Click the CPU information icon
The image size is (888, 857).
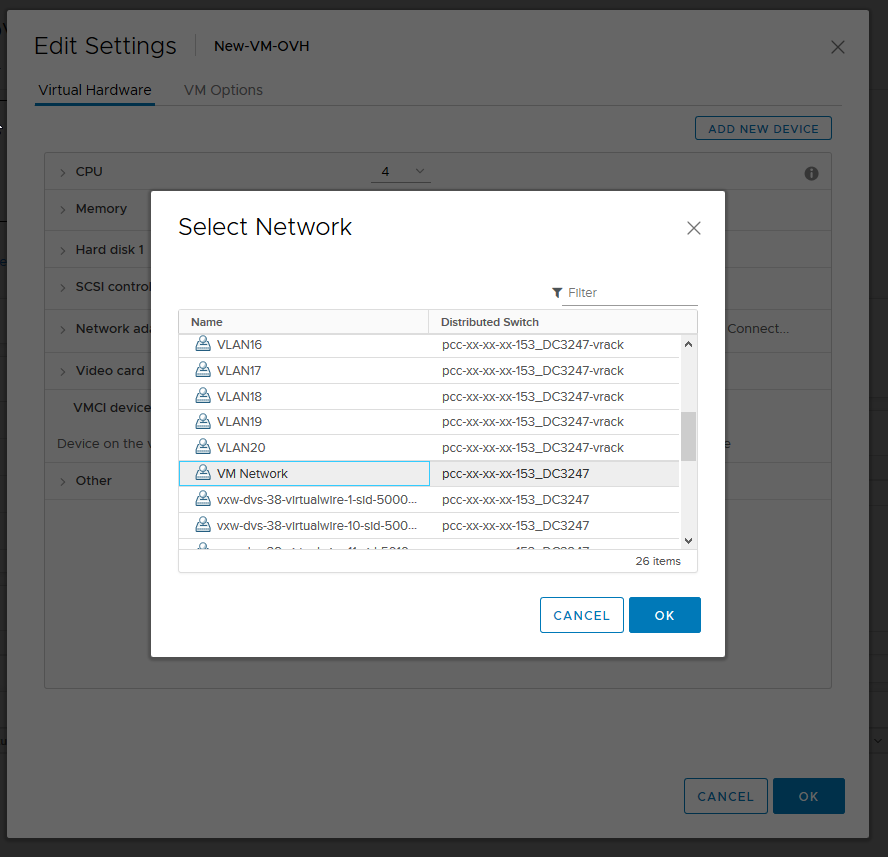click(x=811, y=172)
